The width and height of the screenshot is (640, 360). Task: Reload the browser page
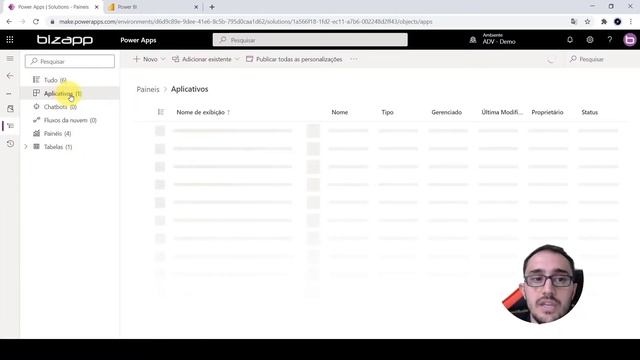[36, 22]
